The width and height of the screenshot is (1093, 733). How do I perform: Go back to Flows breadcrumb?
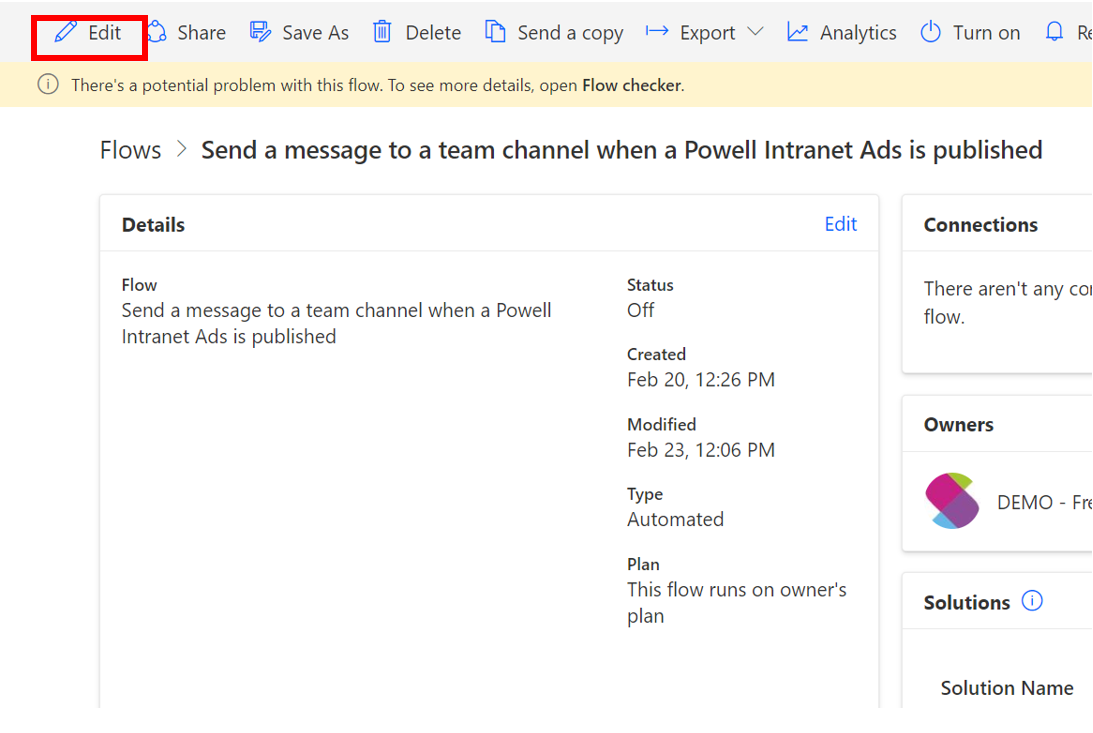130,150
